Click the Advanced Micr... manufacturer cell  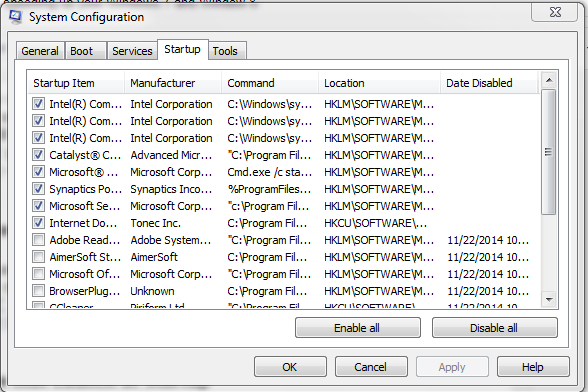(171, 155)
